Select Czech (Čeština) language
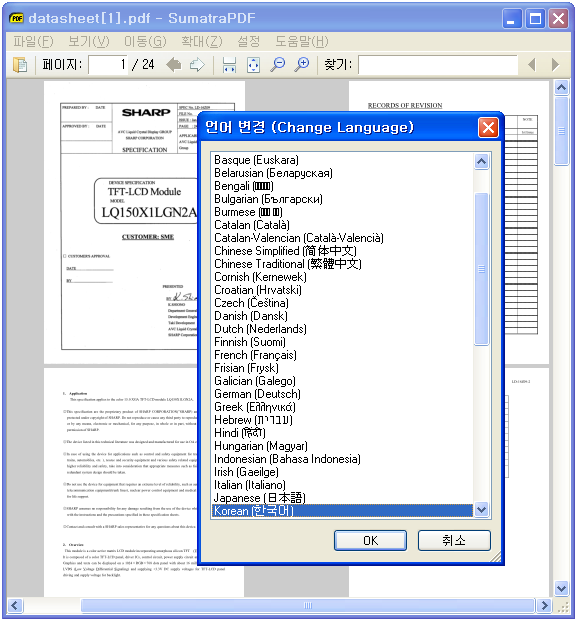Screen dimensions: 577x623 [342, 303]
